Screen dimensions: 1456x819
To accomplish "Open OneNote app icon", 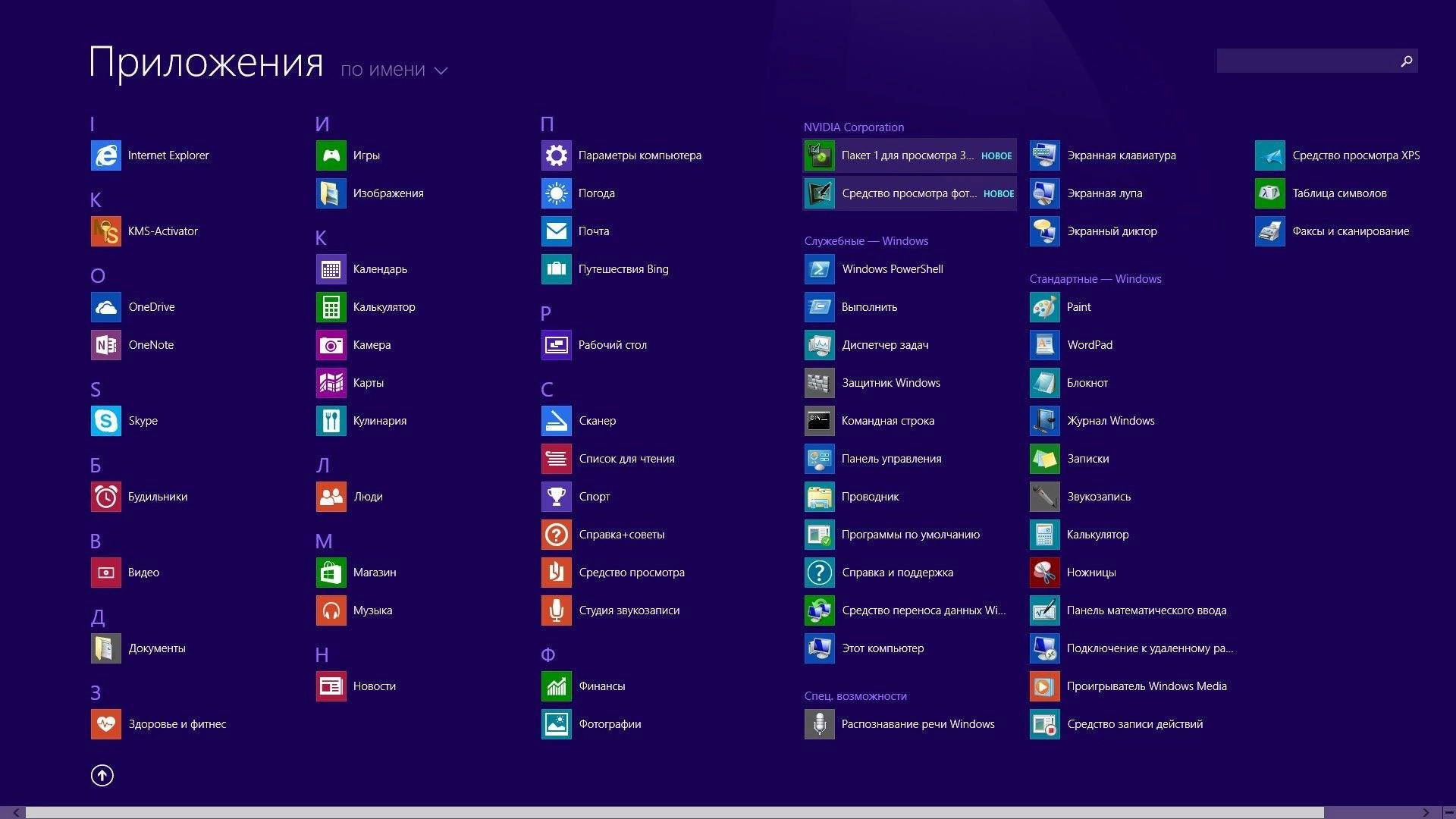I will click(x=106, y=345).
